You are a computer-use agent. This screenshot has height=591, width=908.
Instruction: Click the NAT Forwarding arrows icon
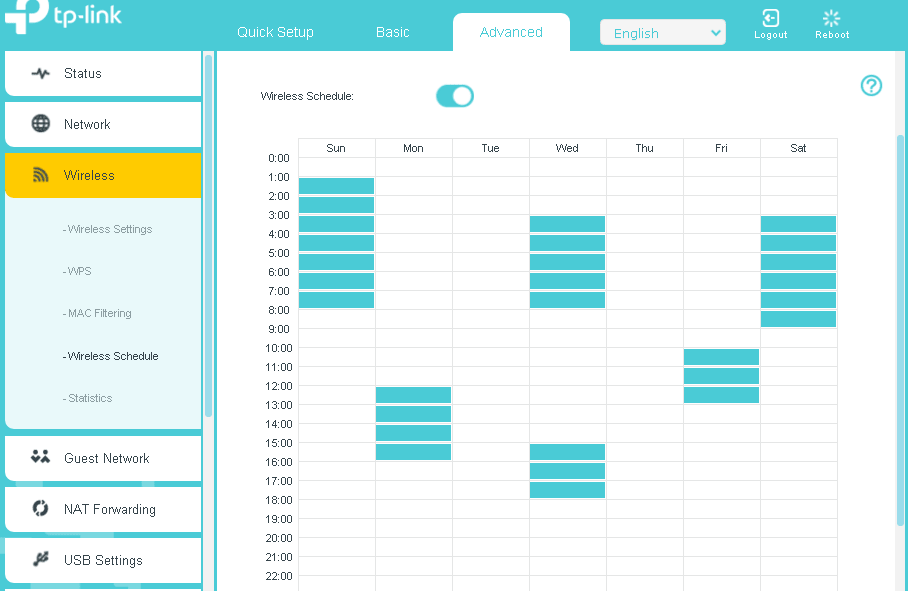(x=41, y=509)
